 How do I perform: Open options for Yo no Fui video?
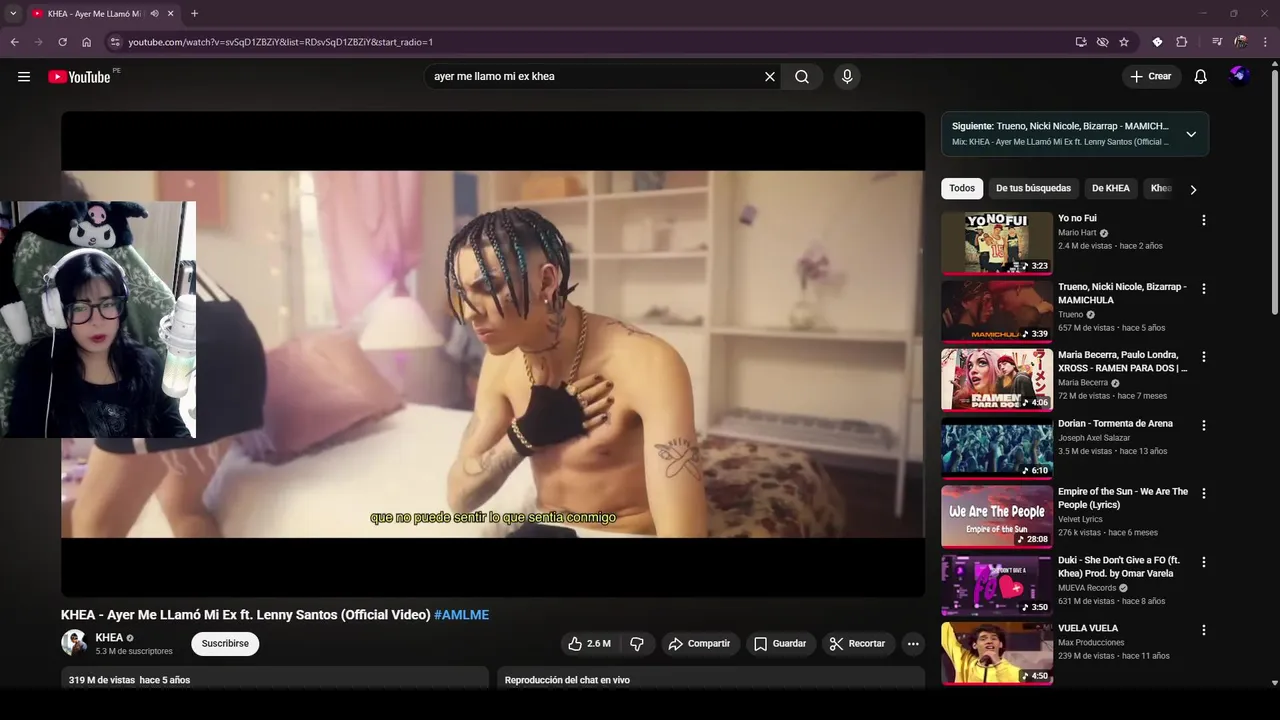(x=1204, y=220)
